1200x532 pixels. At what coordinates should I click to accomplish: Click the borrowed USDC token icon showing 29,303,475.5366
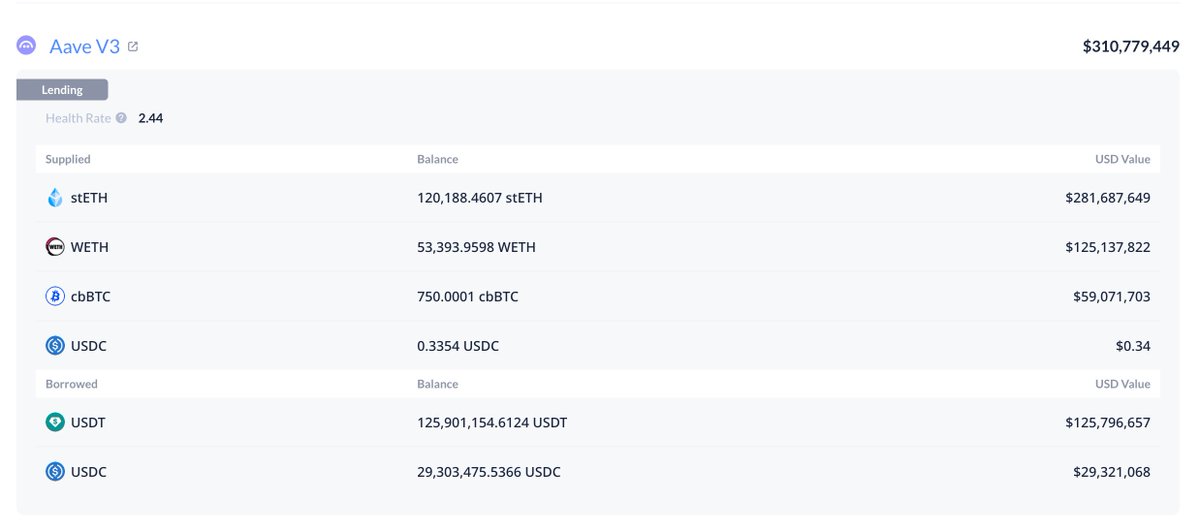point(55,472)
